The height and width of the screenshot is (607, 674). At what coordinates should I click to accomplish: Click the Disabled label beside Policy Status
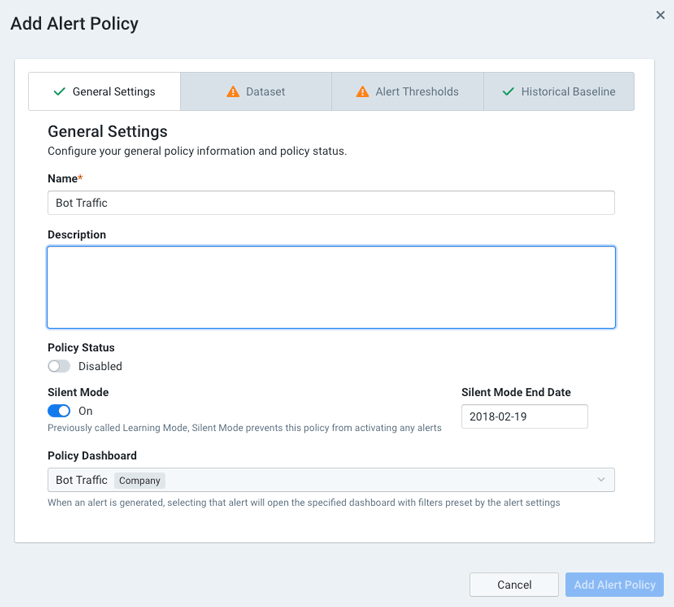pyautogui.click(x=100, y=366)
